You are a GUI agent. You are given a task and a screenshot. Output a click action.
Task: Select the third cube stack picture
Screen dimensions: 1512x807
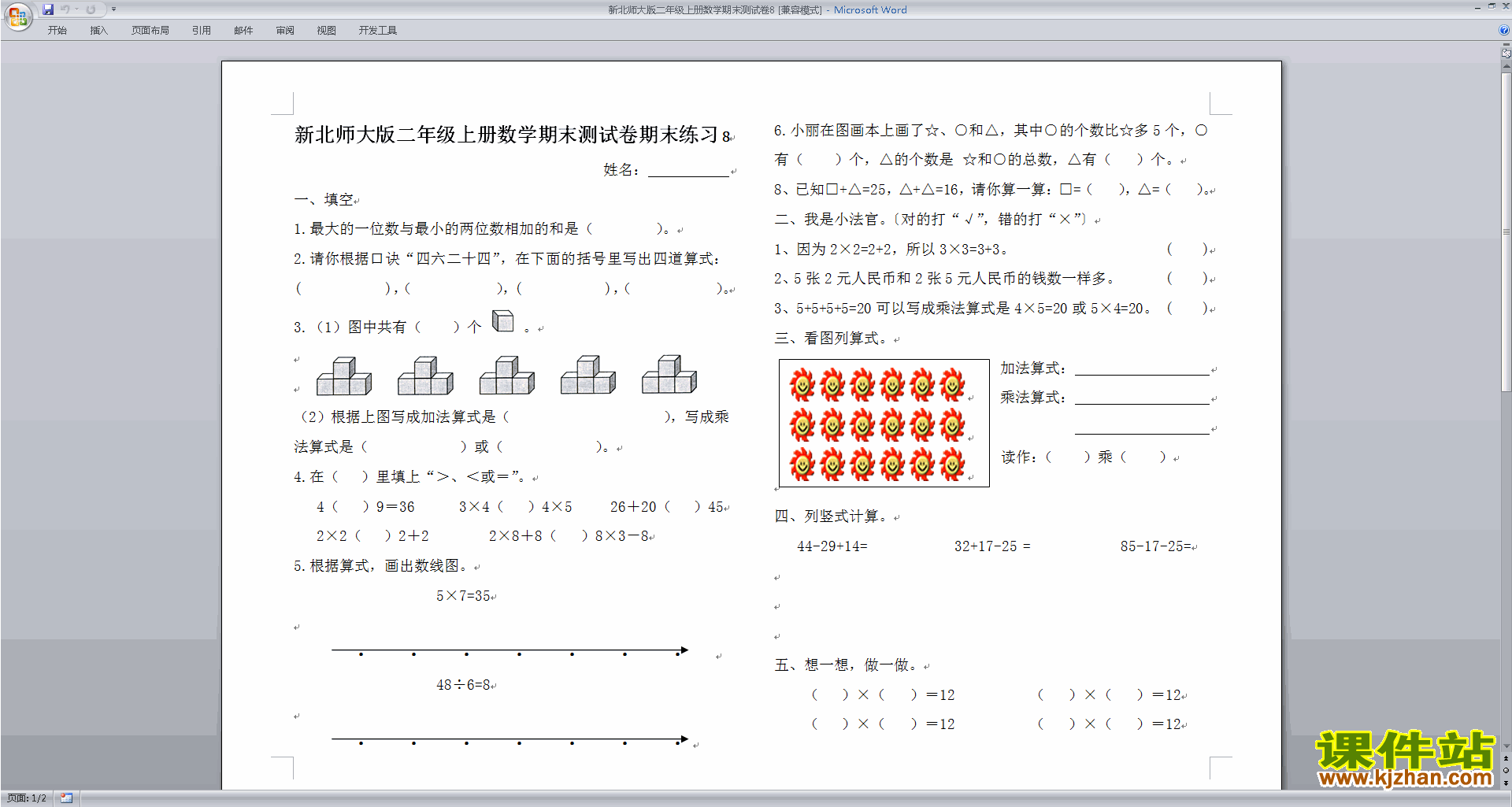507,376
